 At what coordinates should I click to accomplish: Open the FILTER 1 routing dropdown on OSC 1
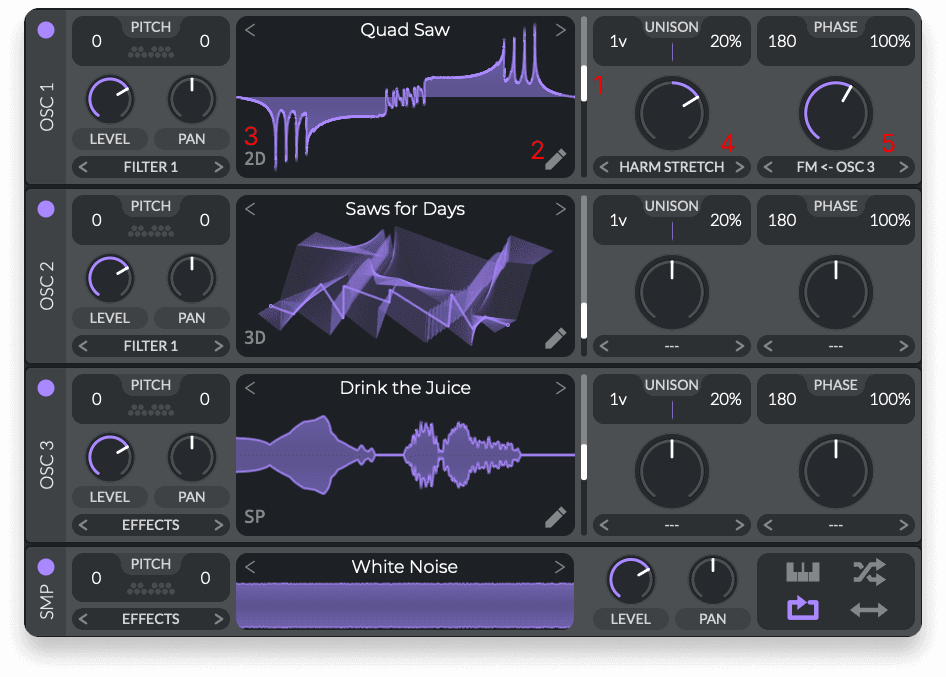(x=150, y=167)
